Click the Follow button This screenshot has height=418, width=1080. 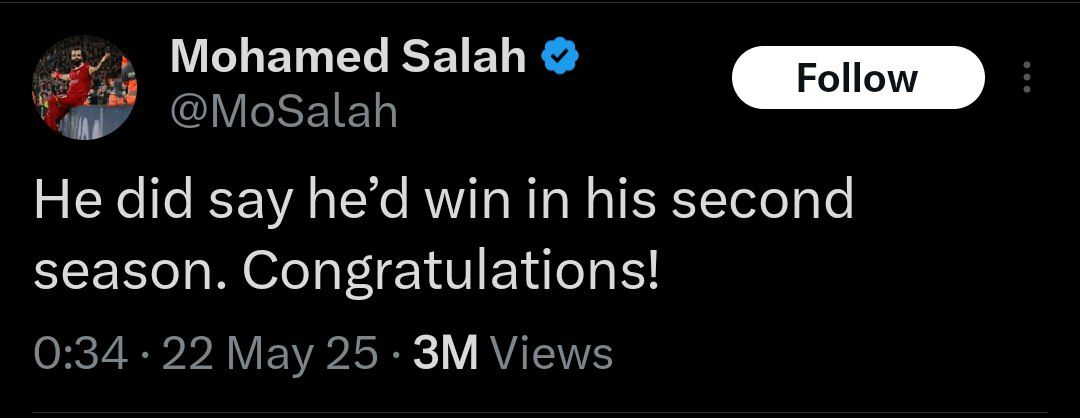point(857,78)
